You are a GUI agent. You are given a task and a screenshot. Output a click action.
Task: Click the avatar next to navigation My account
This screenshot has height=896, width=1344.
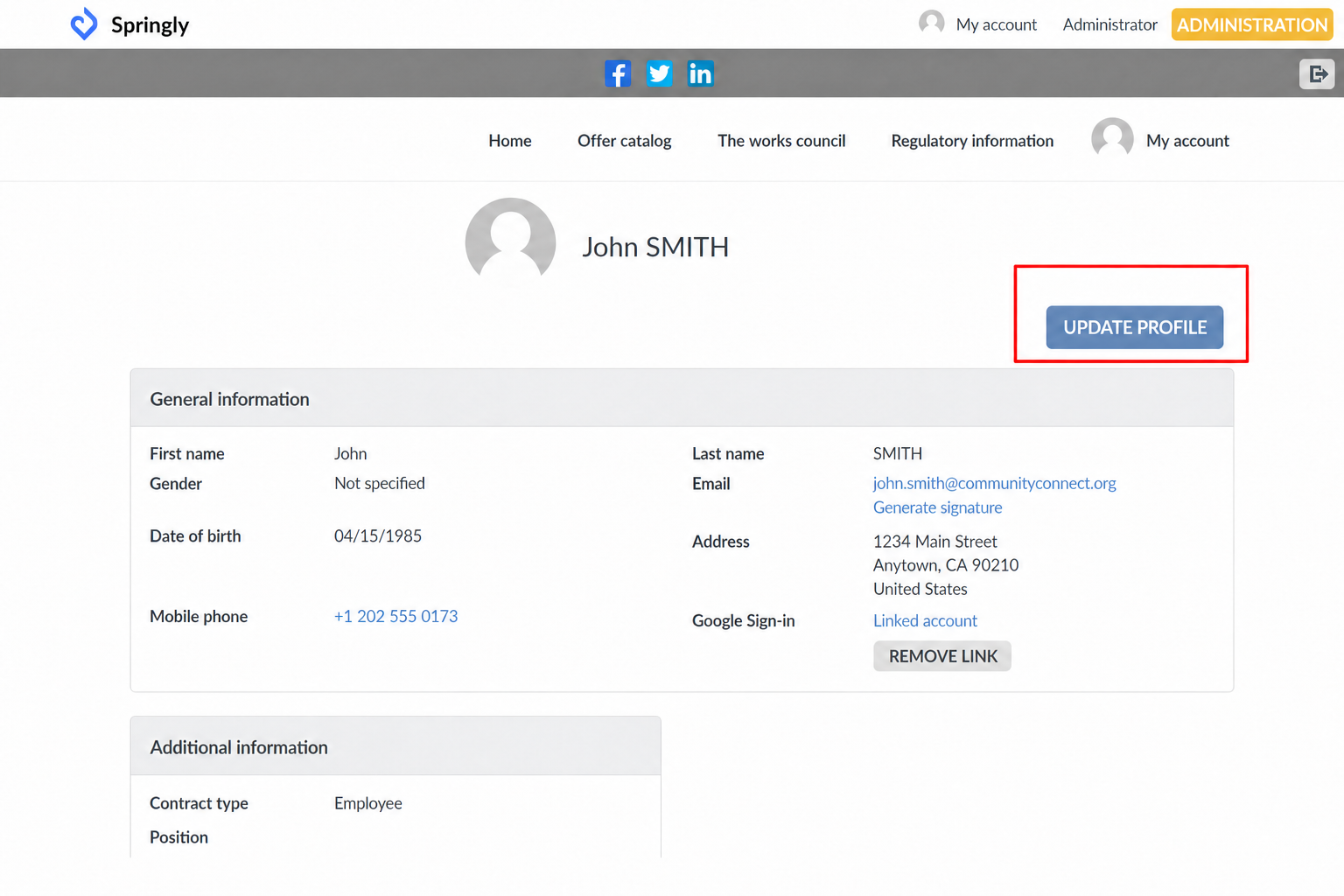click(1112, 138)
